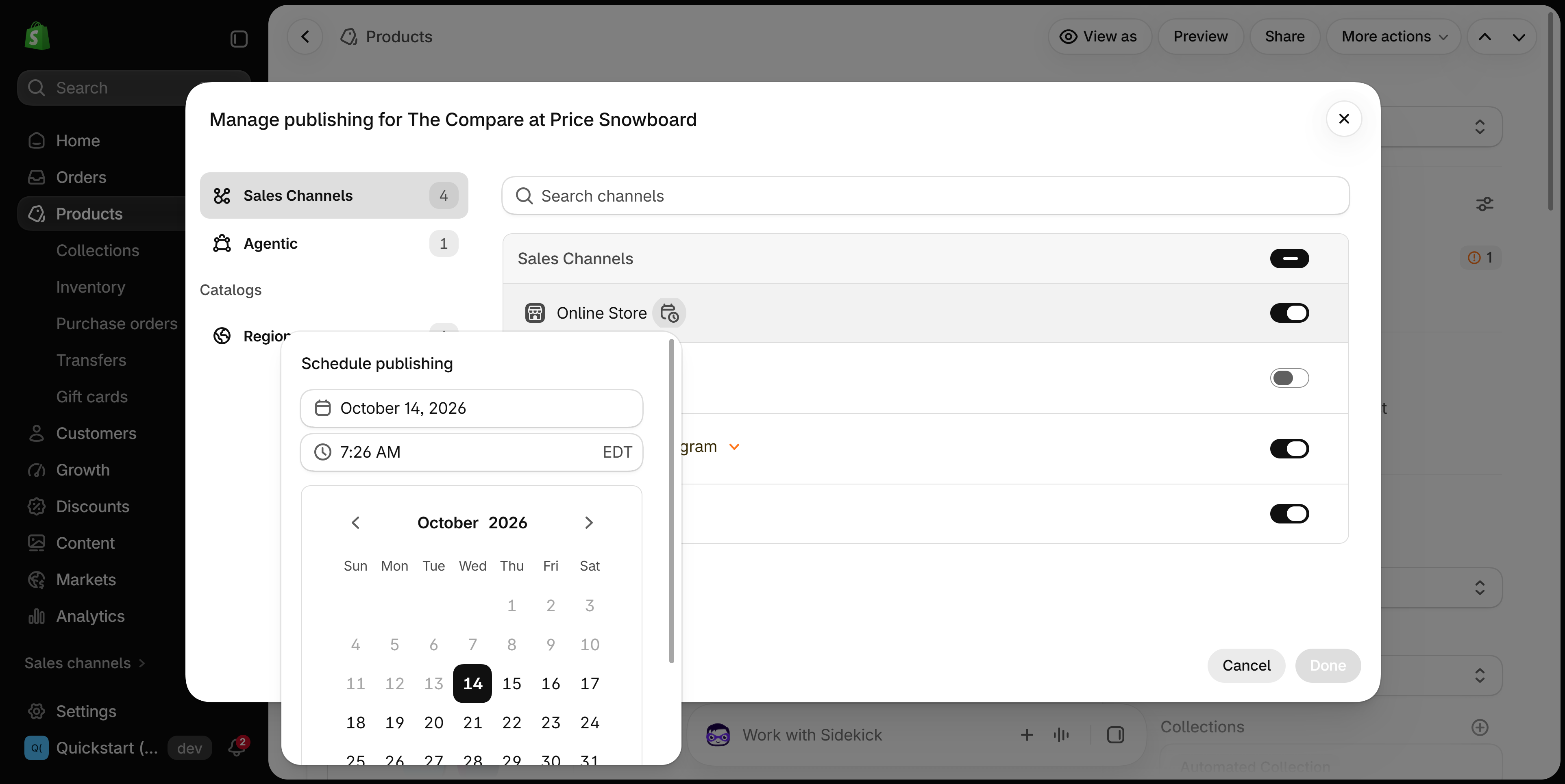
Task: Close the Manage publishing dialog
Action: tap(1344, 118)
